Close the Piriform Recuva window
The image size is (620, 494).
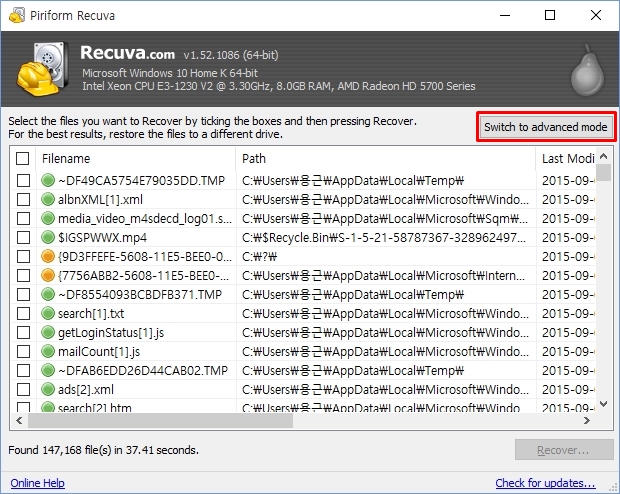coord(596,15)
